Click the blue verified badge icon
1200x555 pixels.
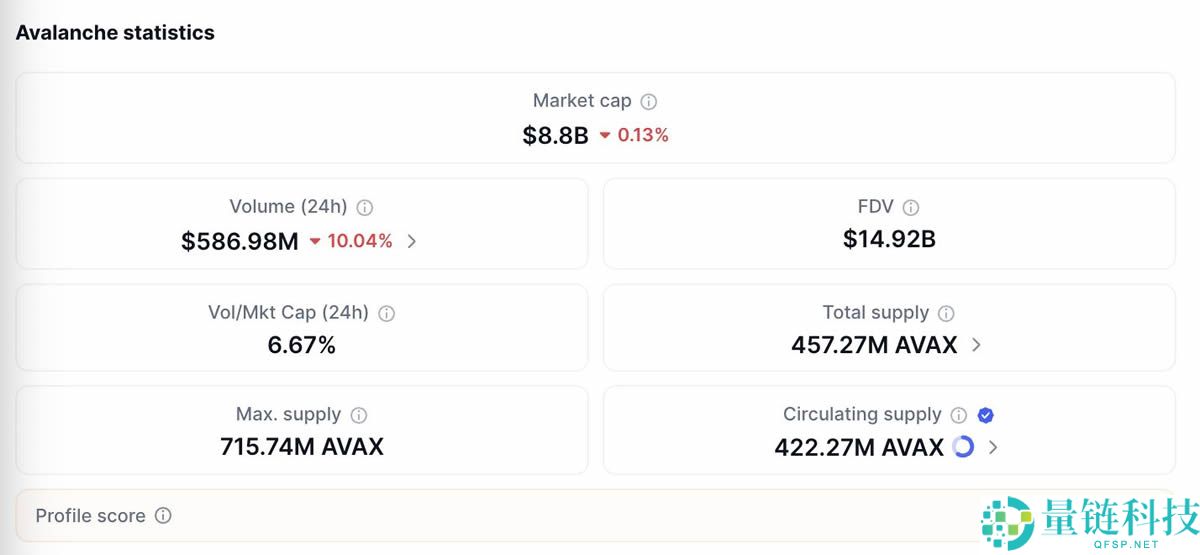985,415
